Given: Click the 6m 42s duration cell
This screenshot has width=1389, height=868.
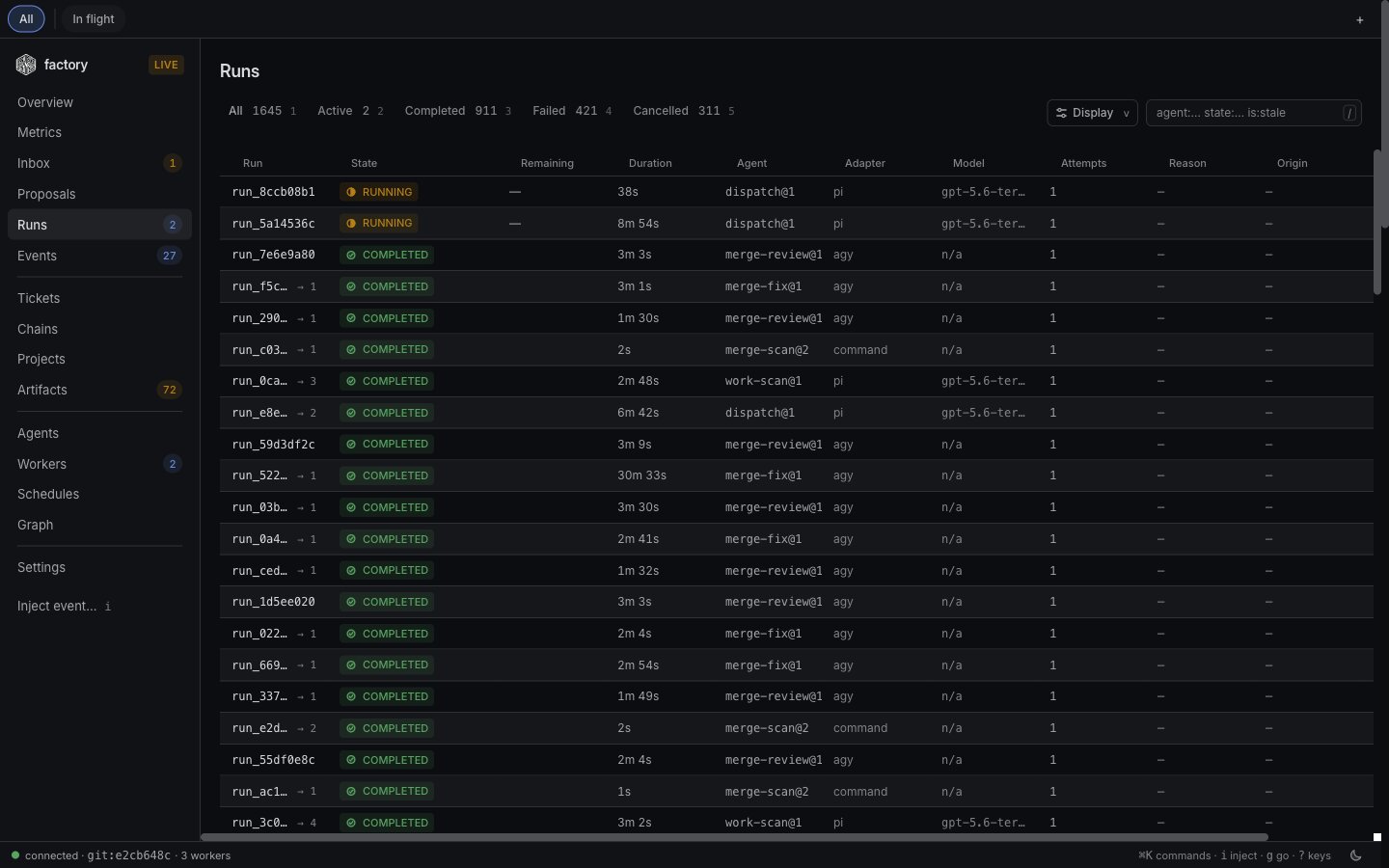Looking at the screenshot, I should (638, 413).
